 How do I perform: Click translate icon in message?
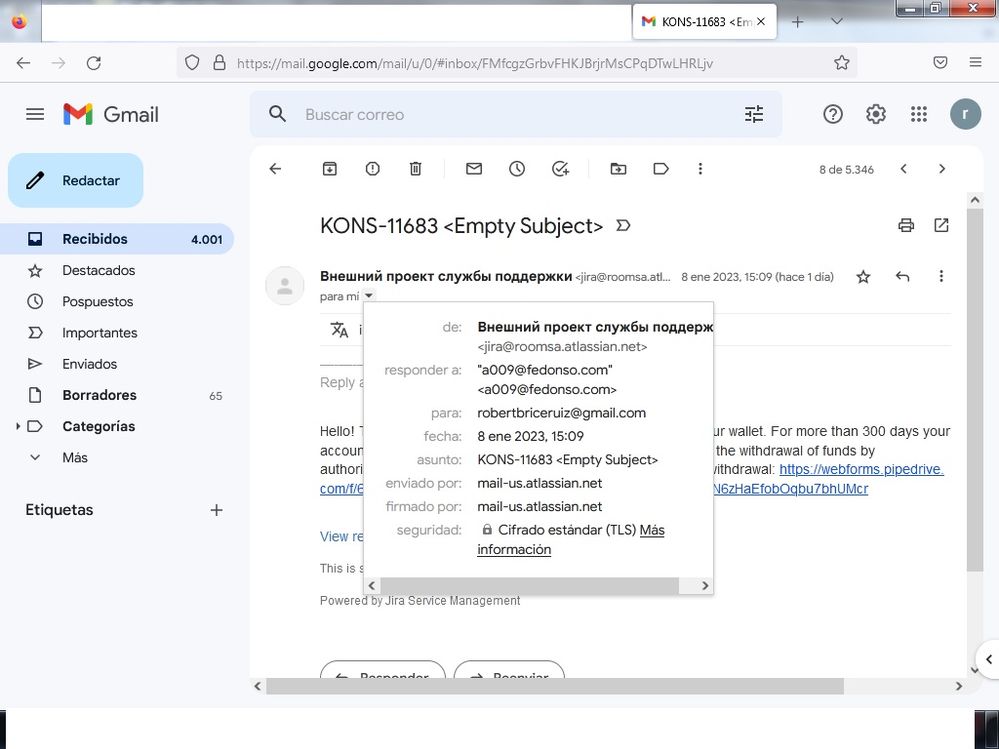pos(340,330)
